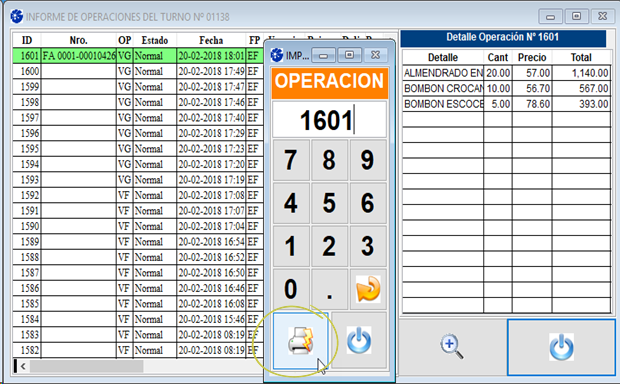Image resolution: width=620 pixels, height=384 pixels.
Task: Select the ALMENDRADO detail row
Action: [x=506, y=73]
